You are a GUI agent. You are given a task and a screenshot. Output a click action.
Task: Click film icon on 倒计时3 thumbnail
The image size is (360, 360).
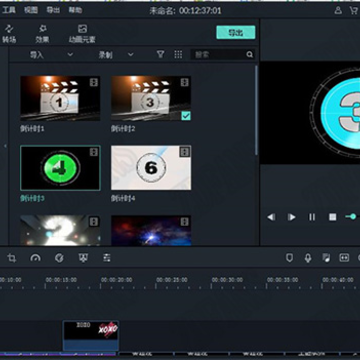94,152
